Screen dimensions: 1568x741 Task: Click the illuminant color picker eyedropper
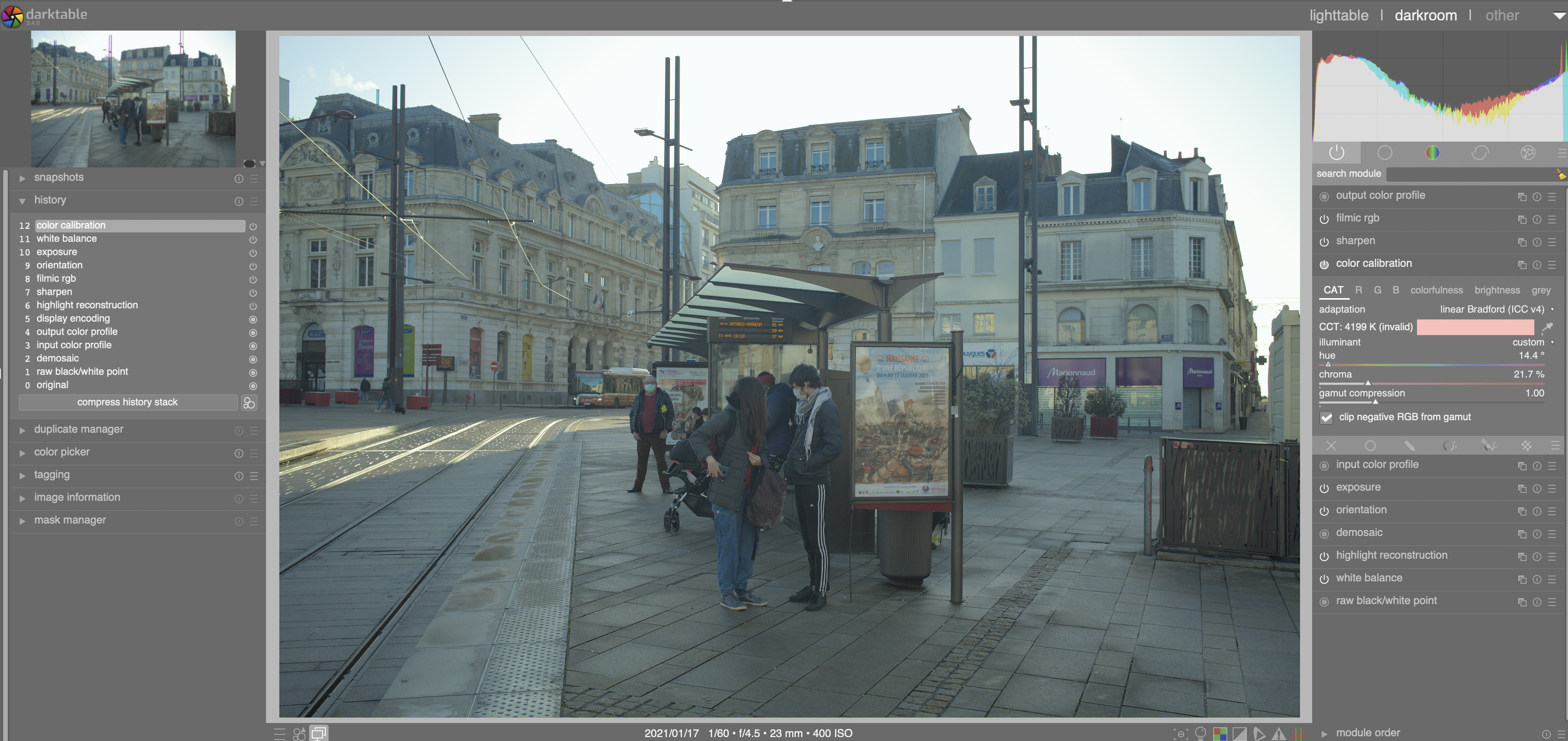[x=1547, y=327]
